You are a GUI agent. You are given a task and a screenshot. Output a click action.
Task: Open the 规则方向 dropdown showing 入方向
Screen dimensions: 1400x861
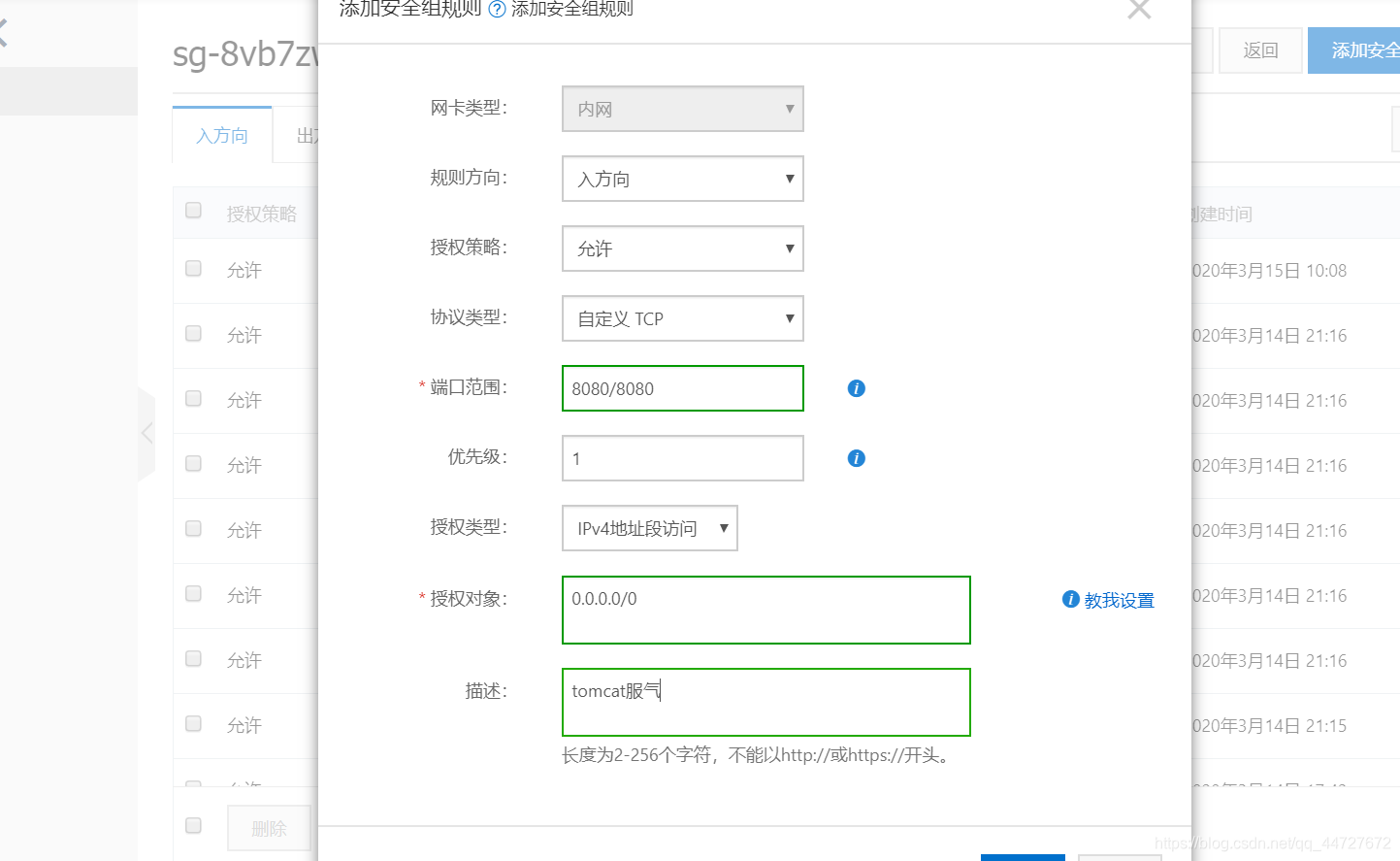[683, 179]
